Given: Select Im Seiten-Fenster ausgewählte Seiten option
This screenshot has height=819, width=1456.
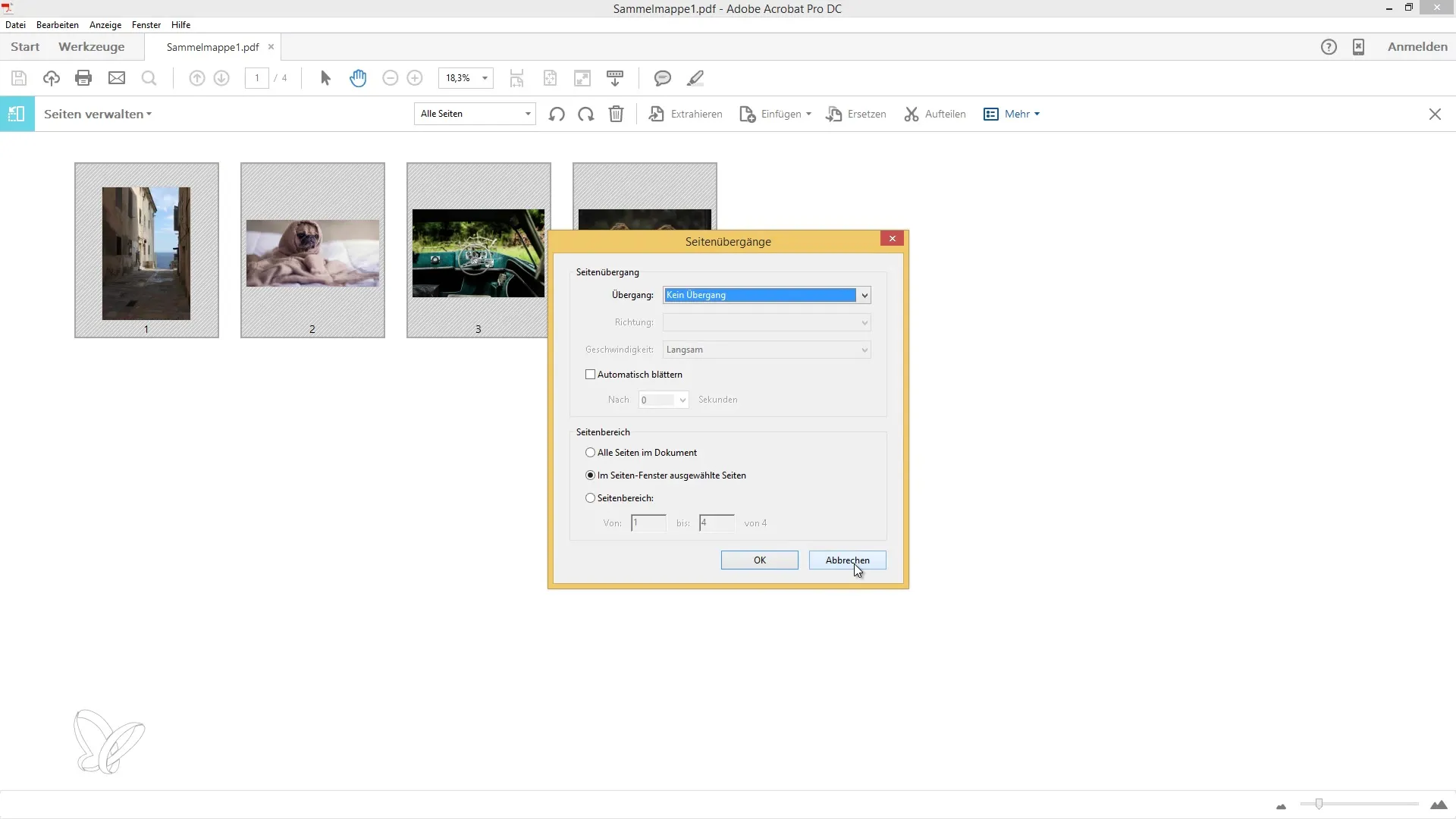Looking at the screenshot, I should [590, 475].
